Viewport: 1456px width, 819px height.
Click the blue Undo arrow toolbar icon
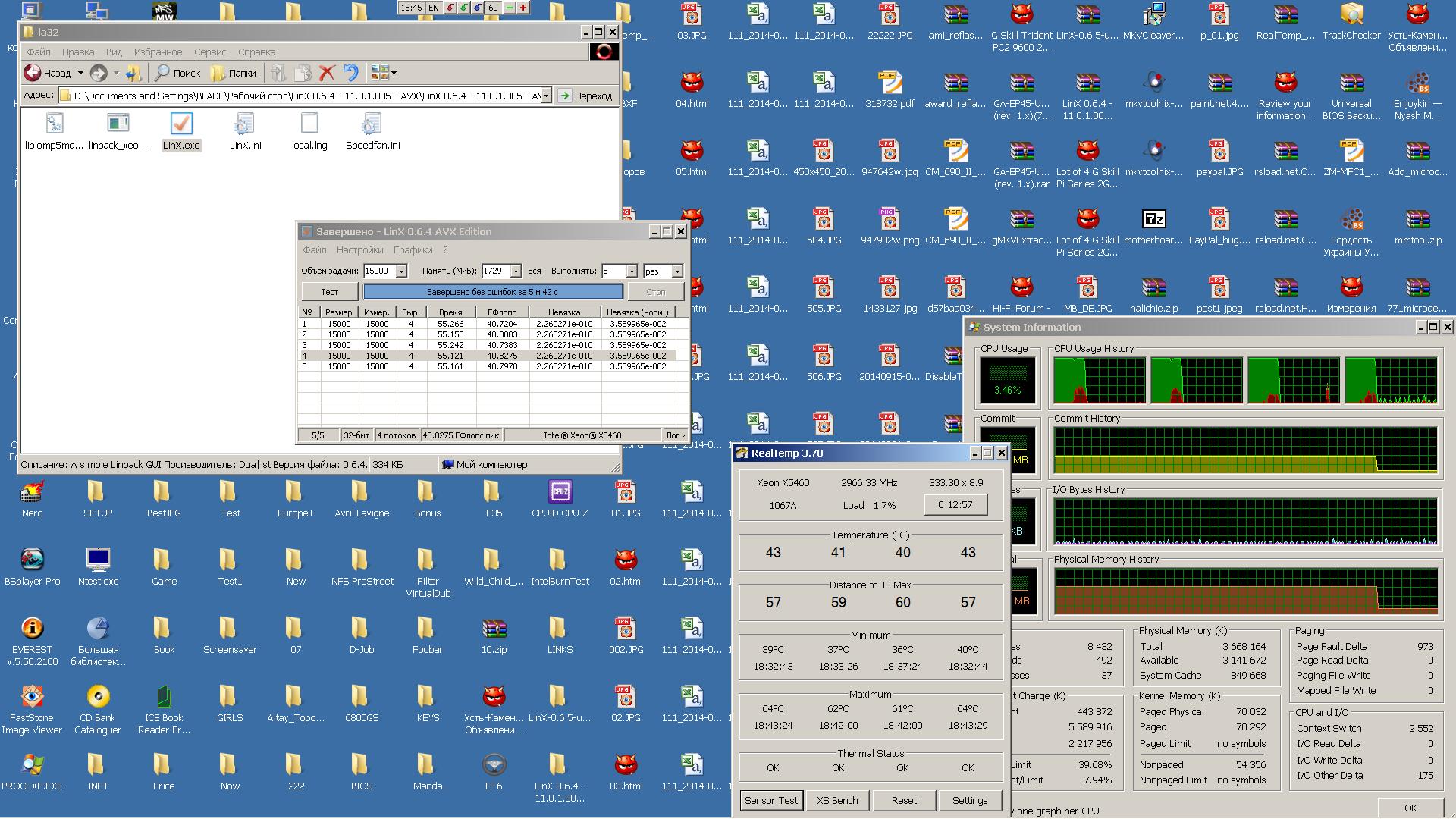(x=350, y=73)
